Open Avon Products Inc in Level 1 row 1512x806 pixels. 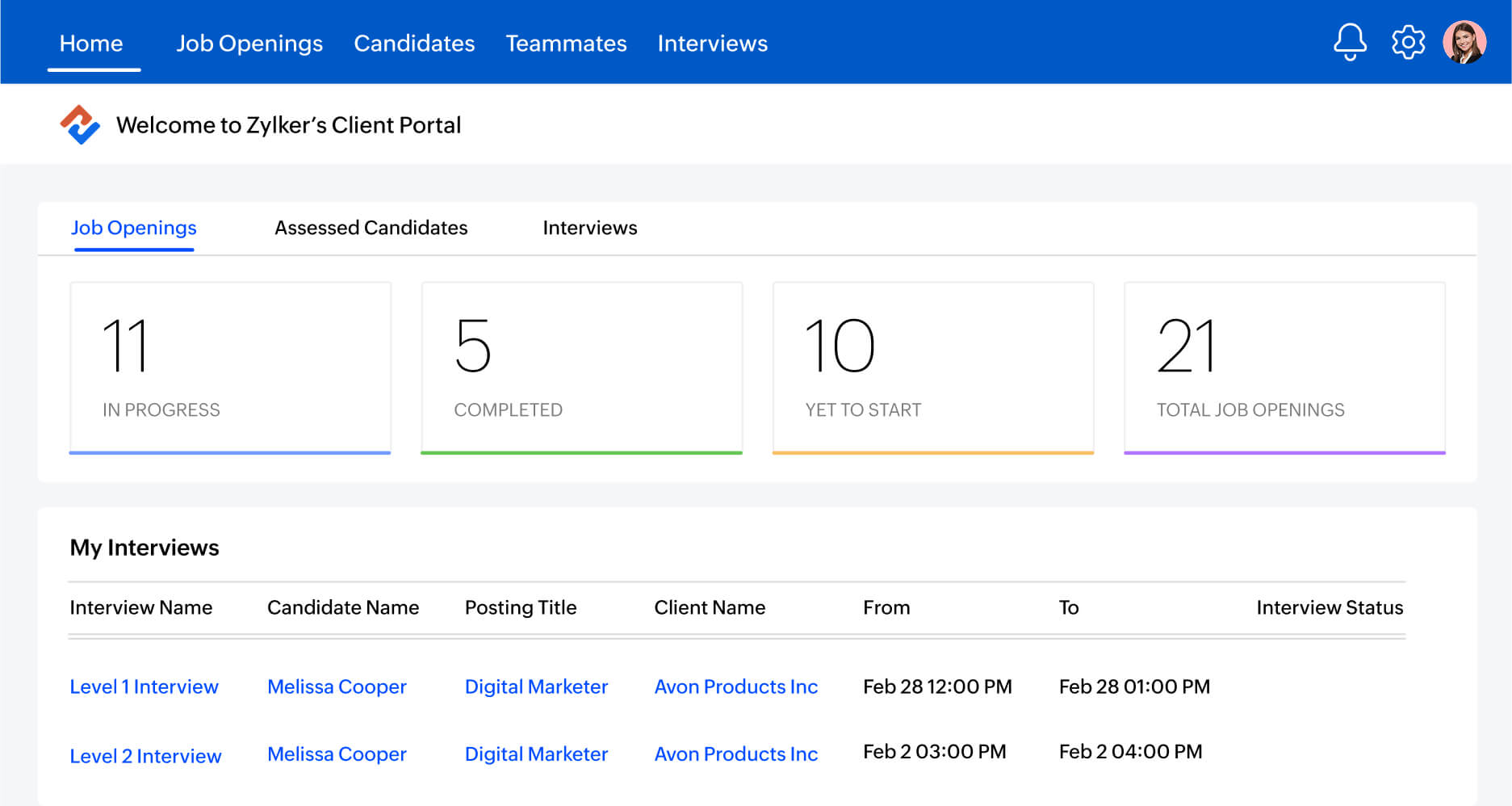pyautogui.click(x=736, y=686)
